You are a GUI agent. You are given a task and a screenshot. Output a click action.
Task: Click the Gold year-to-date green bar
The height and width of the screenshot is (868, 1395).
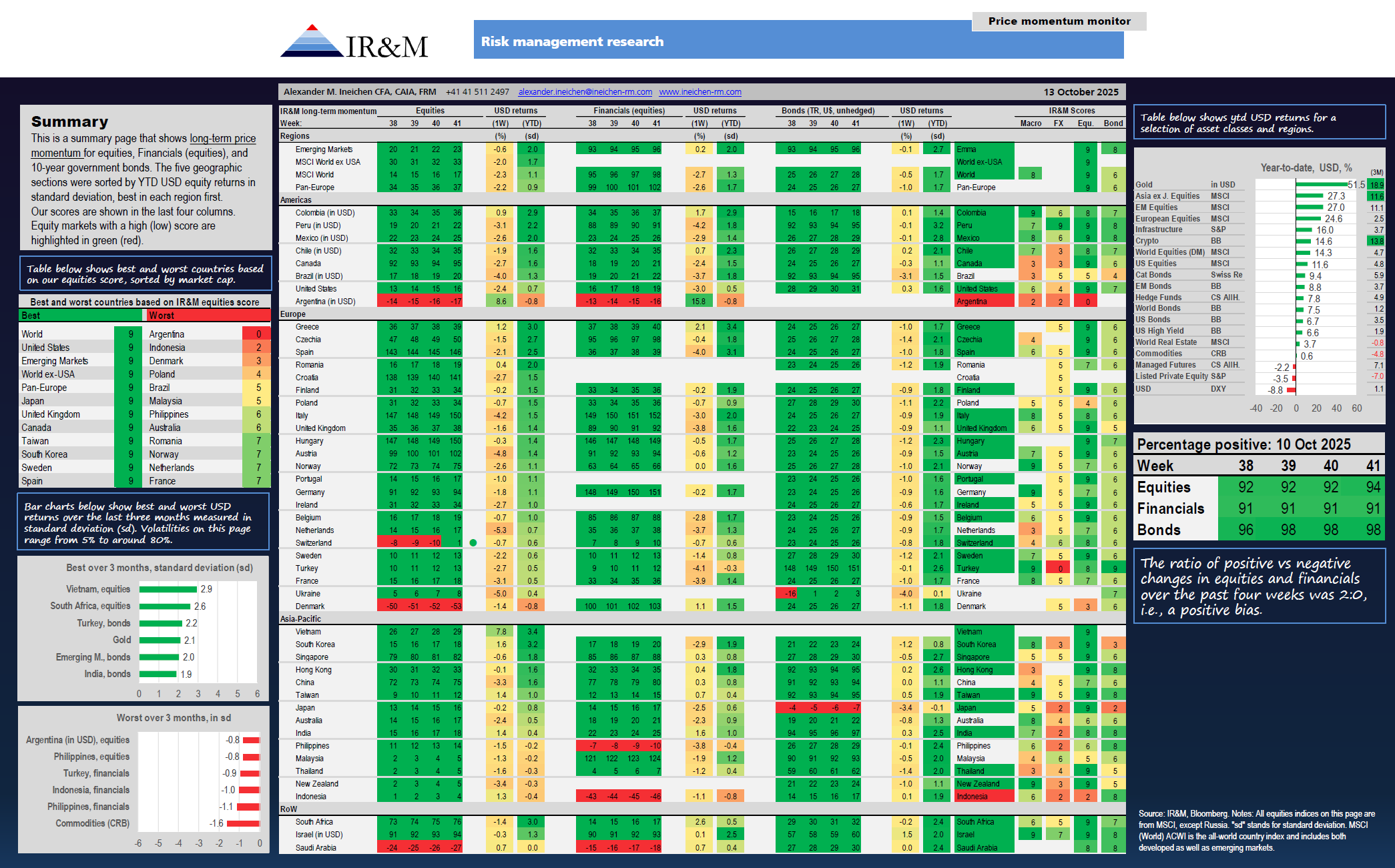[1321, 184]
